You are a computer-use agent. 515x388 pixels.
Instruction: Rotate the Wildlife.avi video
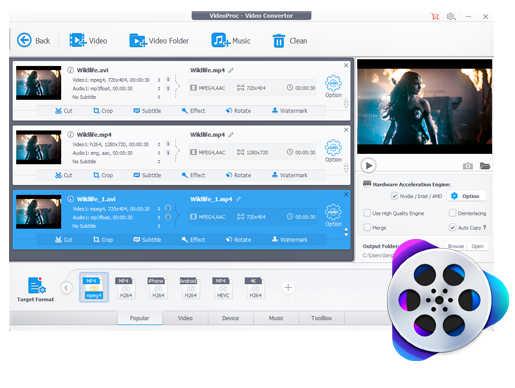pos(238,111)
